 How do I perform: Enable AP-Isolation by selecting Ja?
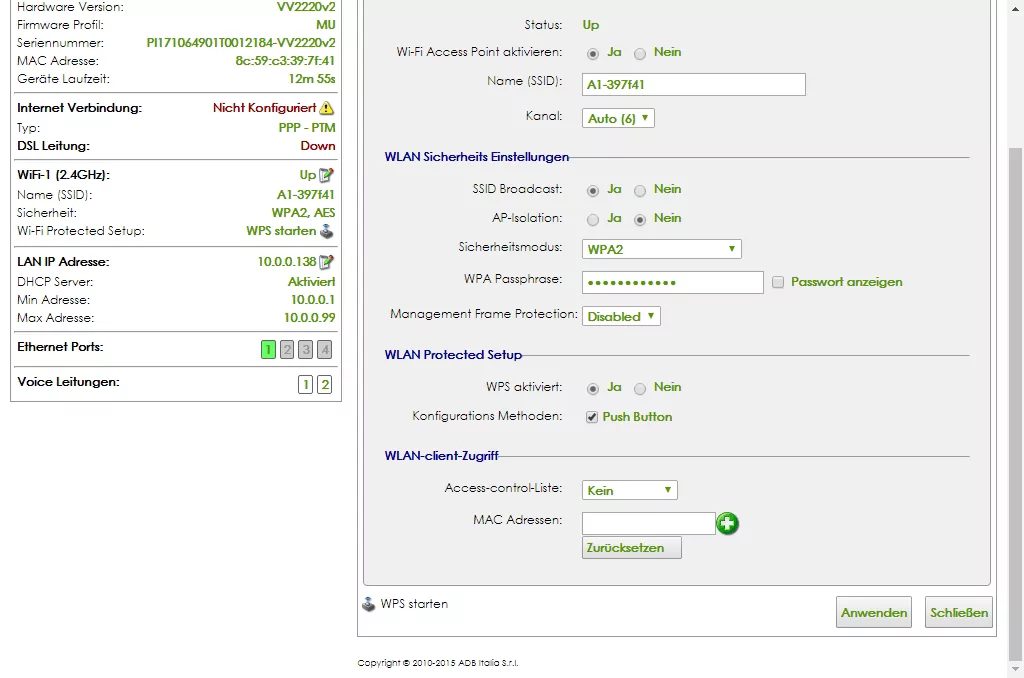pos(594,219)
